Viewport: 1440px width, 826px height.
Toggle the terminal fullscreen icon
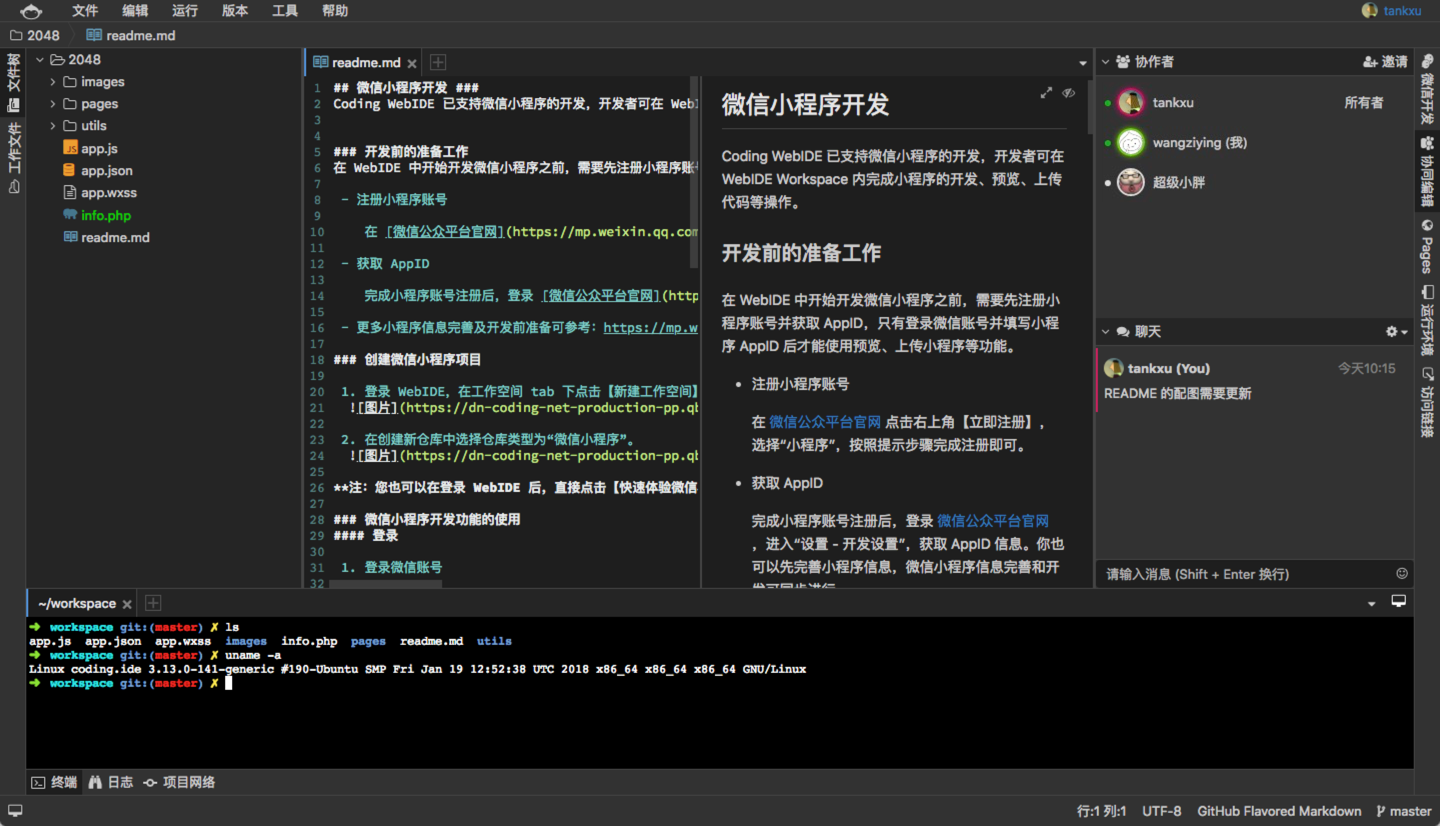tap(1398, 600)
